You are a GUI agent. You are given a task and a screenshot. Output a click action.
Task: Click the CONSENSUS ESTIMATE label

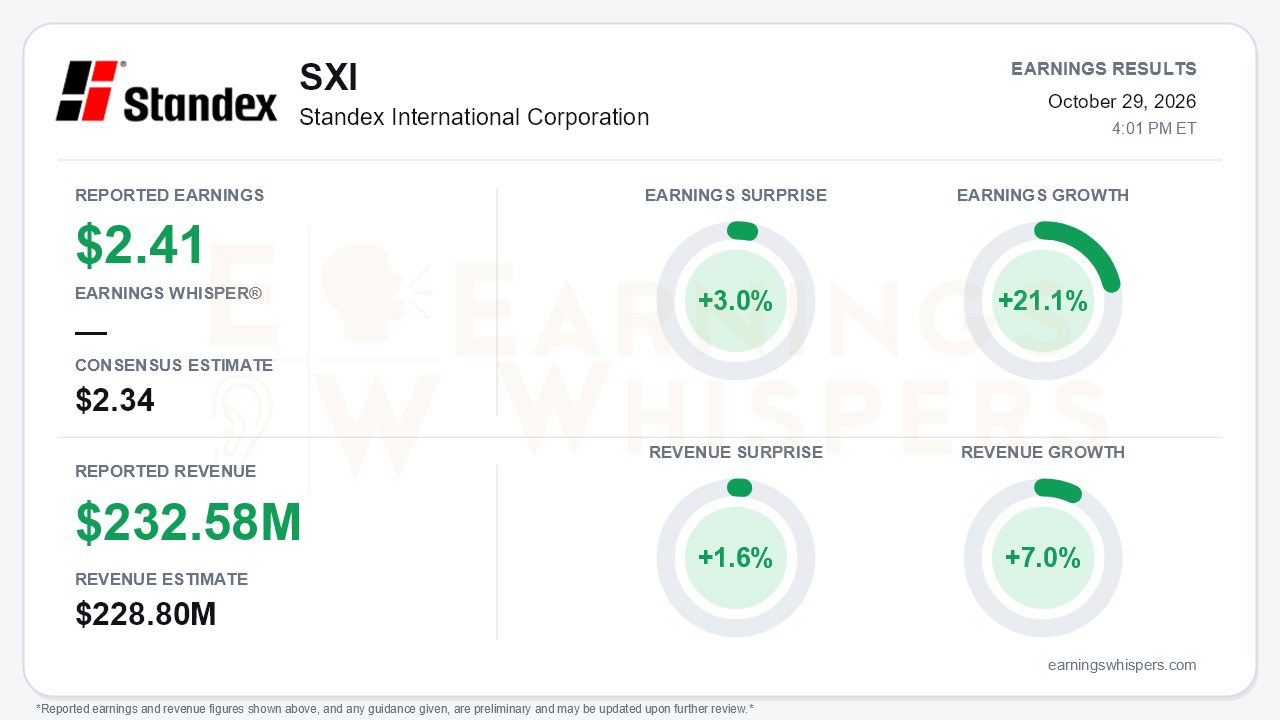(174, 366)
